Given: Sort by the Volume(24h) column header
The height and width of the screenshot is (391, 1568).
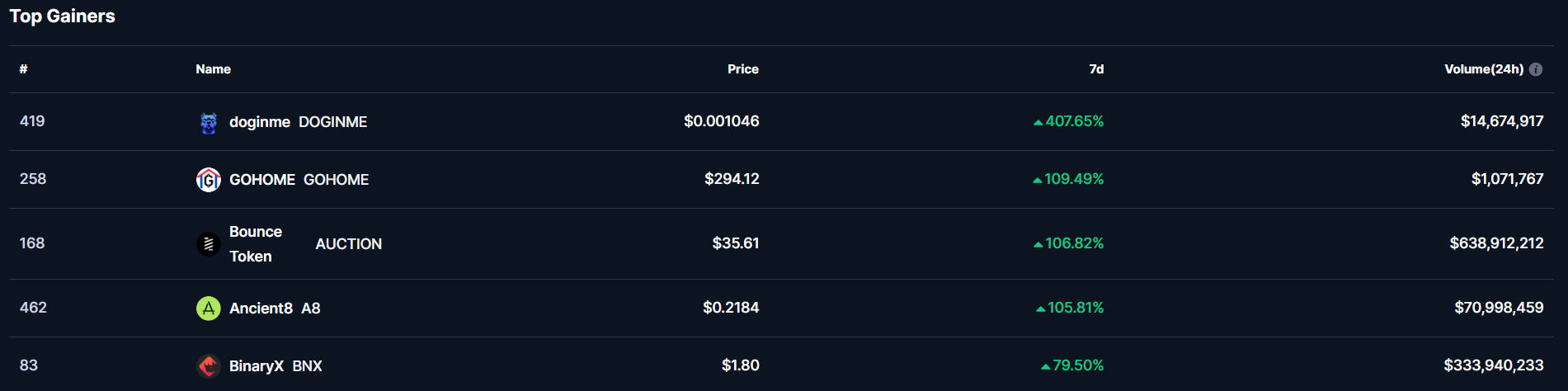Looking at the screenshot, I should (1483, 69).
